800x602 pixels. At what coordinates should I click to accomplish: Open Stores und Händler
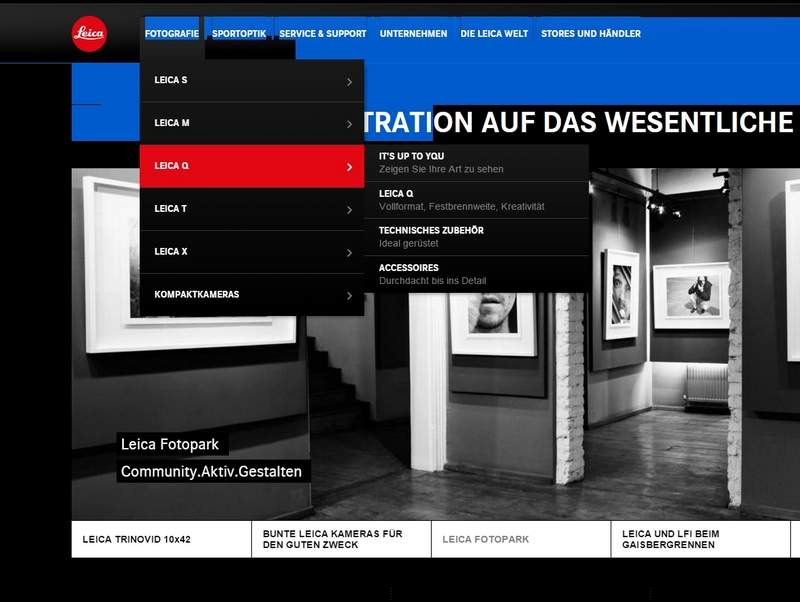(x=590, y=34)
